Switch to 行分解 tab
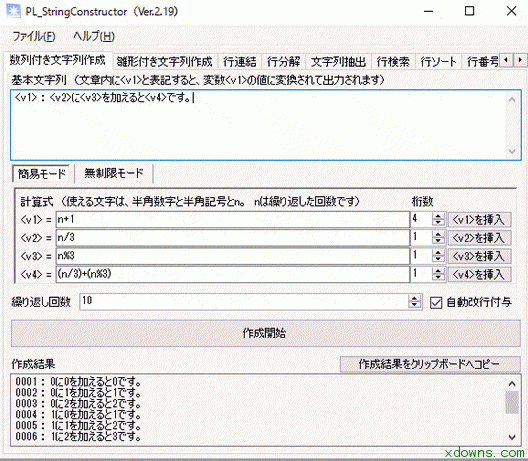Viewport: 528px width, 461px height. coord(283,62)
